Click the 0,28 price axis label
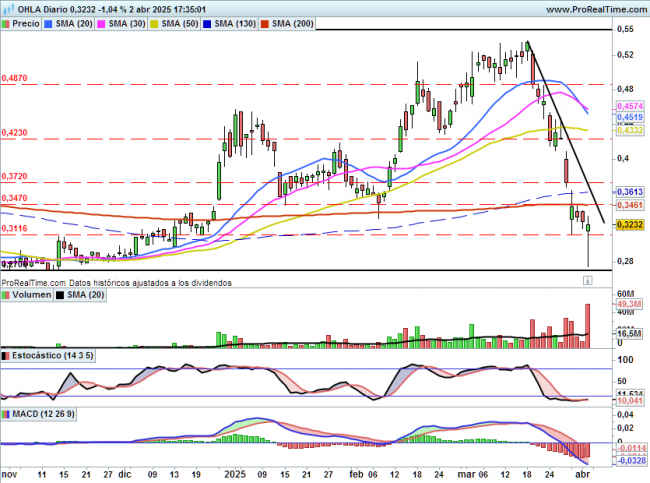Image resolution: width=650 pixels, height=483 pixels. (x=625, y=261)
